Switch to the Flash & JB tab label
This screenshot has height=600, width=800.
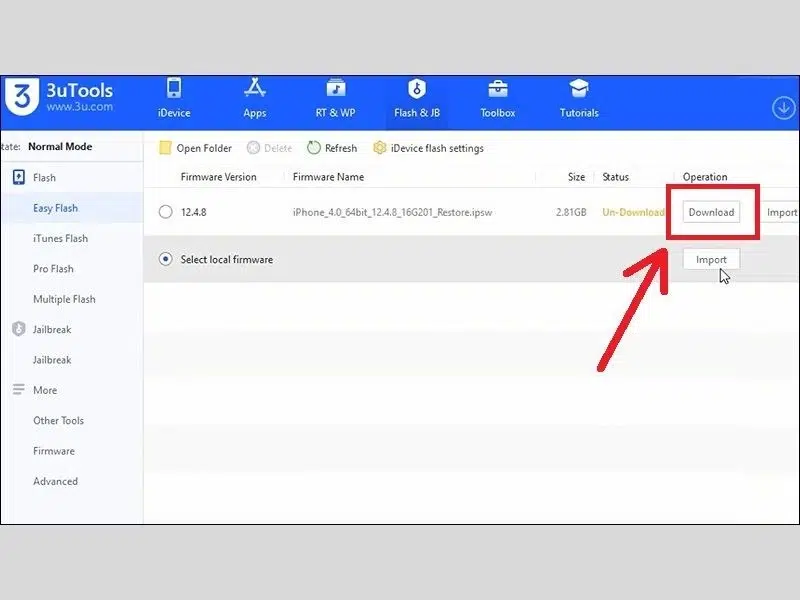pyautogui.click(x=417, y=113)
